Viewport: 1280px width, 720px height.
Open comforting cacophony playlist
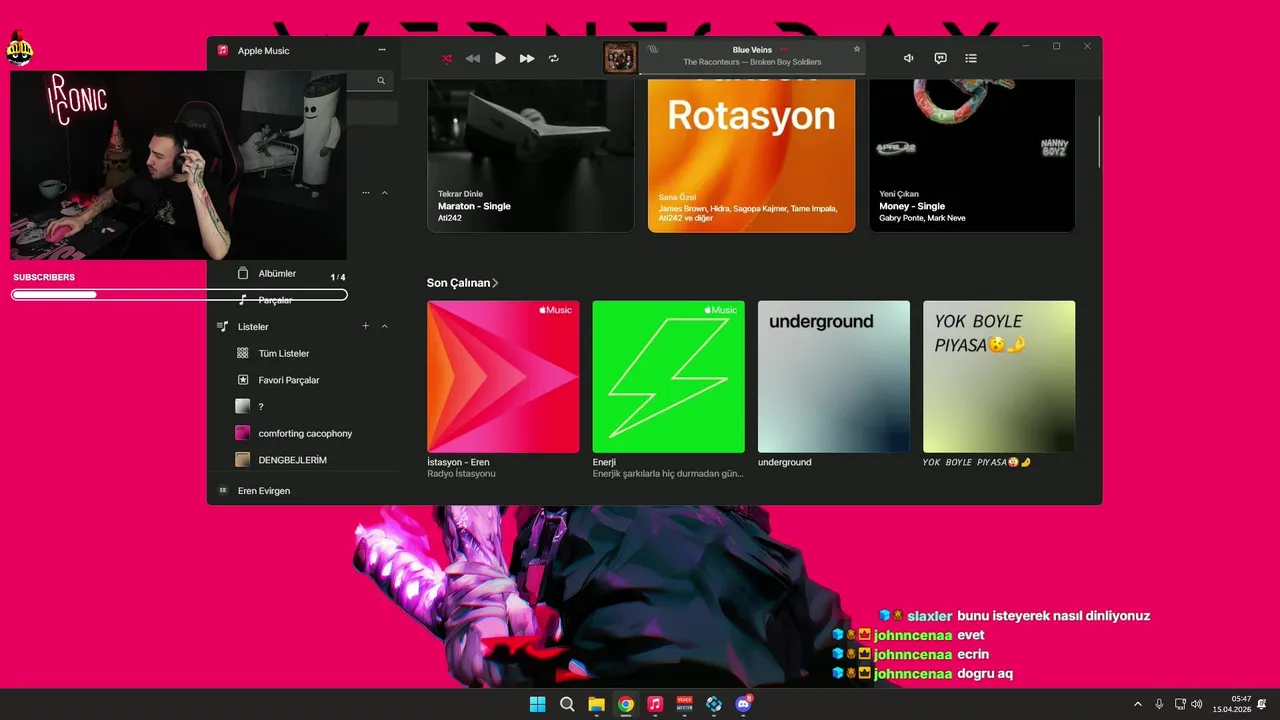tap(303, 433)
